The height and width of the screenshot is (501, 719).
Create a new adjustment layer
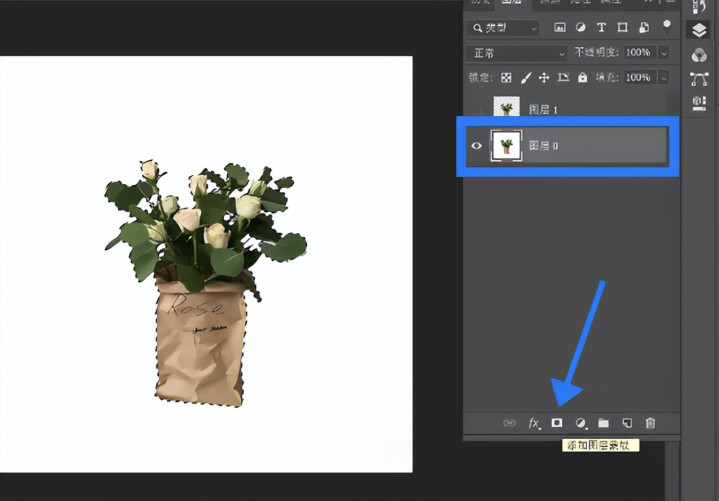[x=580, y=424]
